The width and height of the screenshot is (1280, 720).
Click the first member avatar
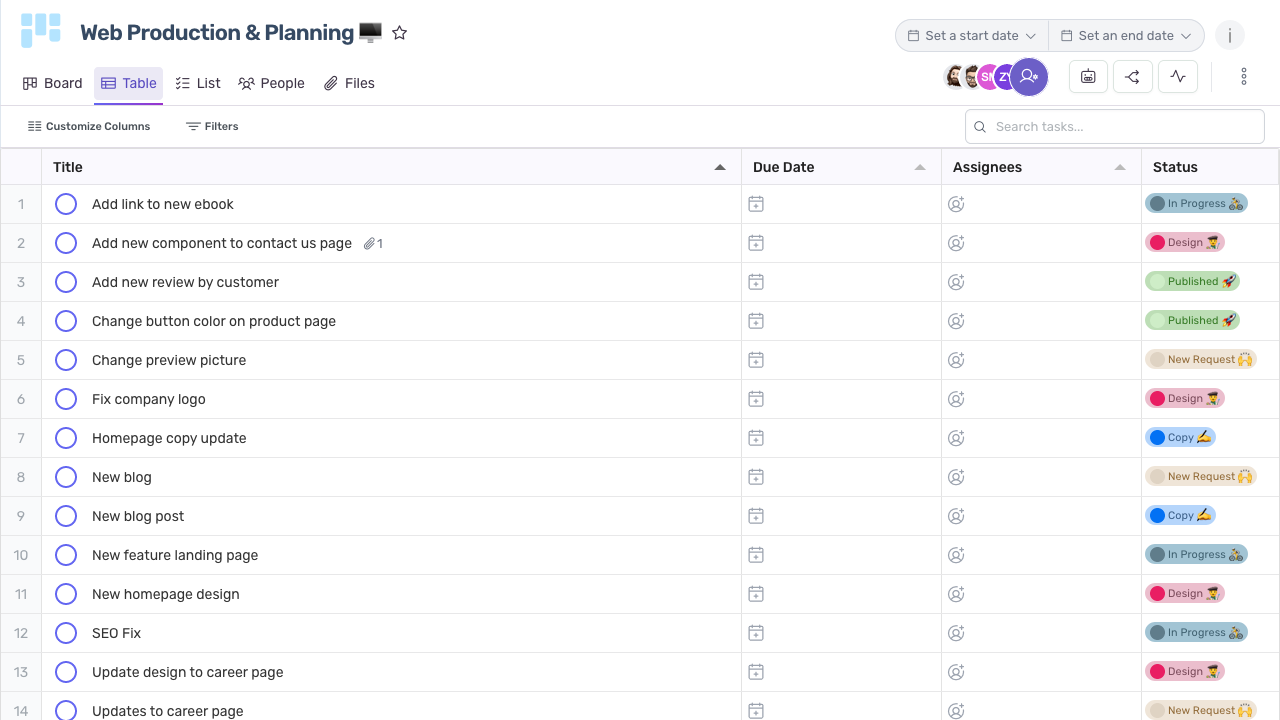954,77
